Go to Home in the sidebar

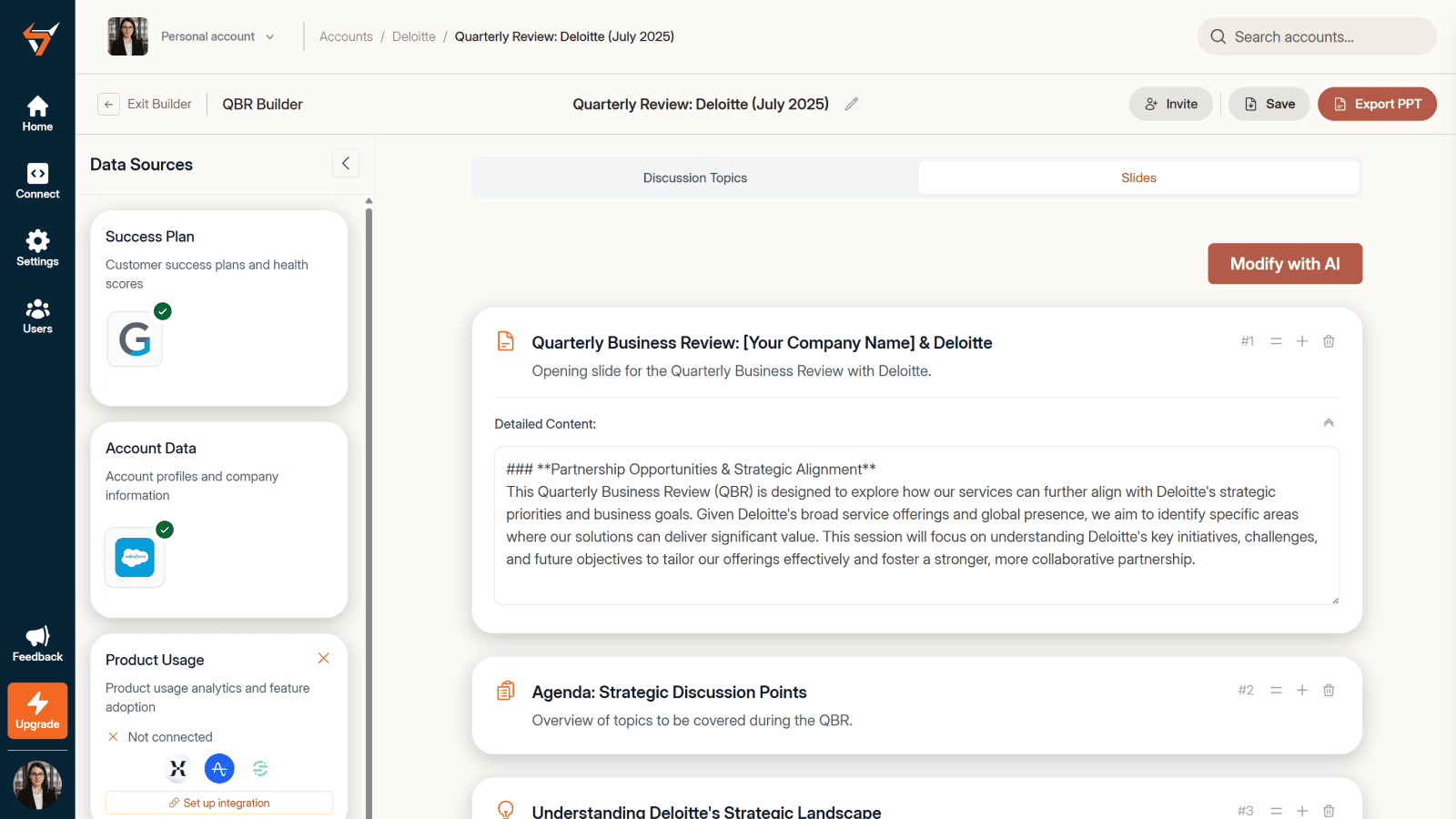[x=37, y=114]
